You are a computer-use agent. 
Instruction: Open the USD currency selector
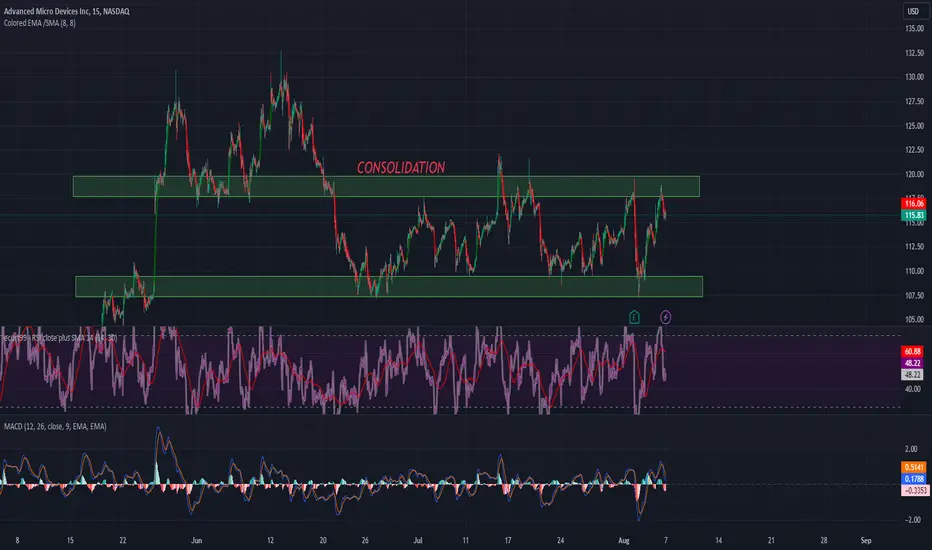pyautogui.click(x=913, y=11)
